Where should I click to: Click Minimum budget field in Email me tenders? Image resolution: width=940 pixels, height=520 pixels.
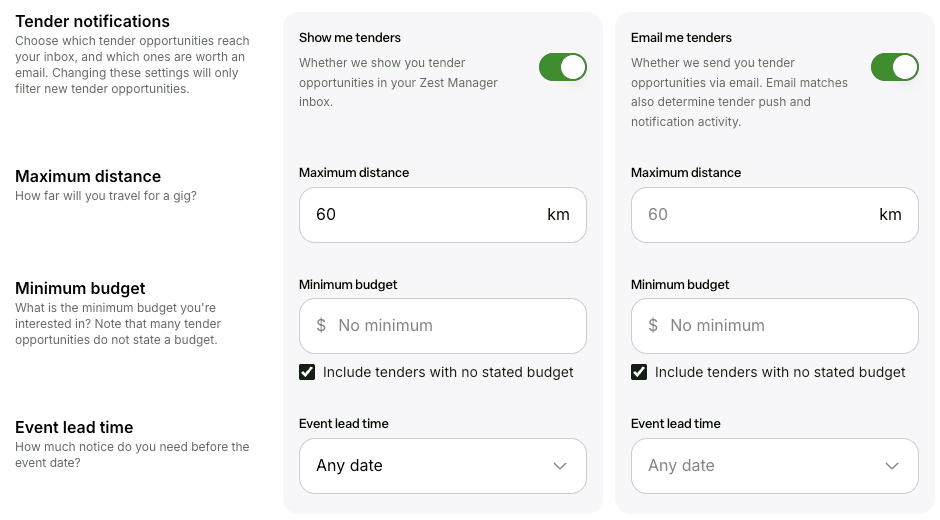coord(775,326)
